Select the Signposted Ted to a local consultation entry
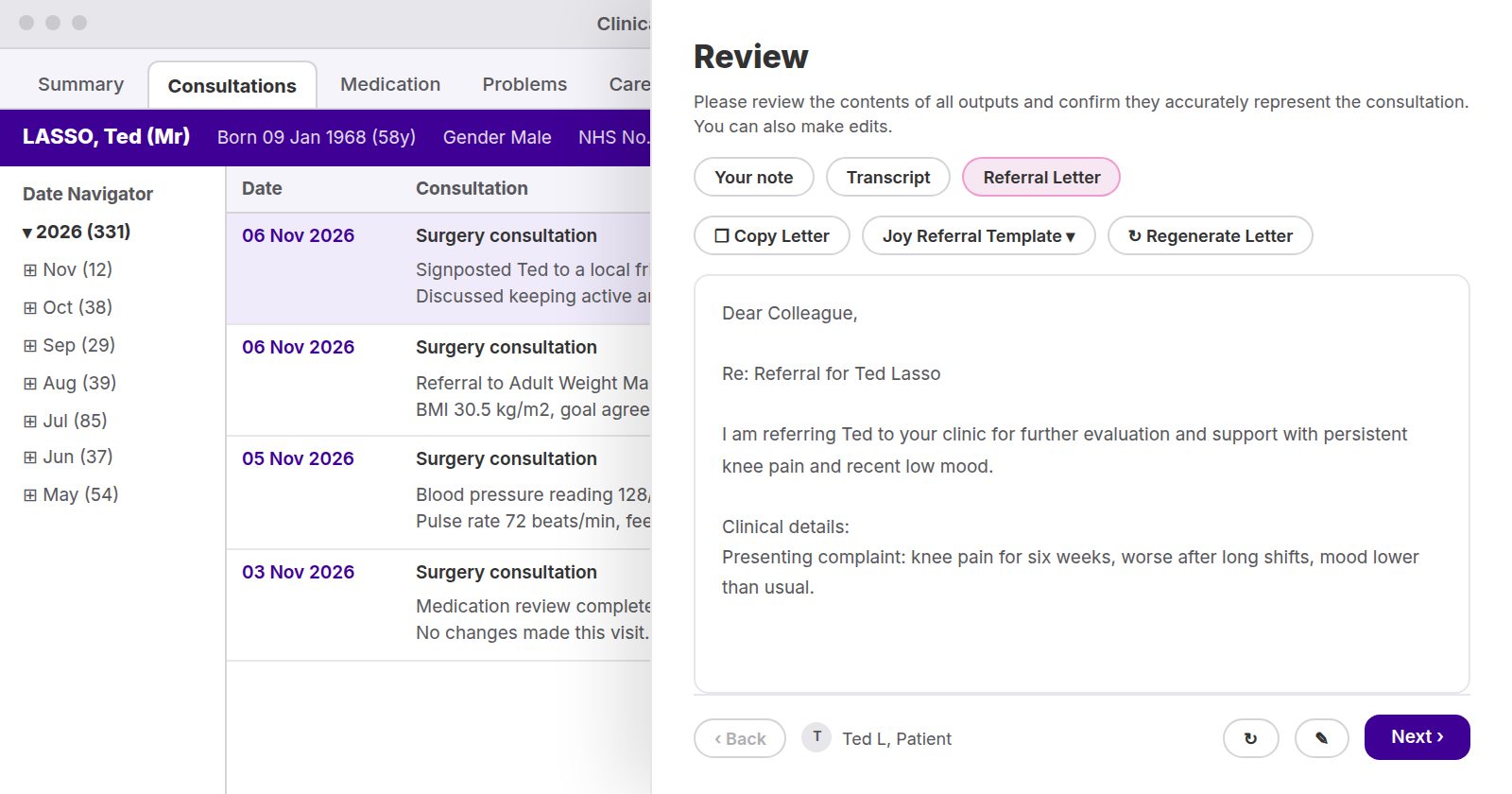The width and height of the screenshot is (1512, 794). (x=438, y=268)
